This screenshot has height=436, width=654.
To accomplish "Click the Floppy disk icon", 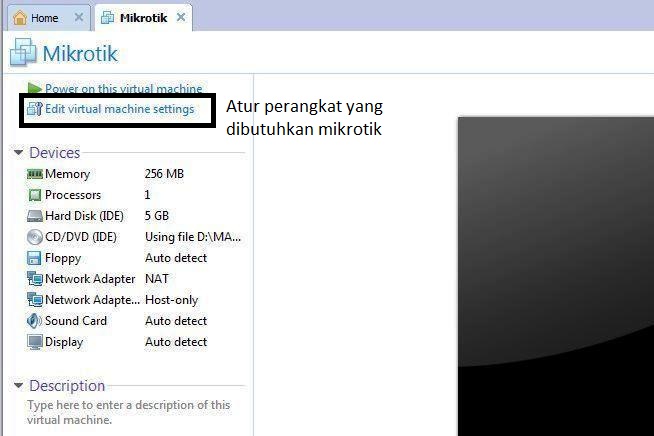I will pos(34,258).
